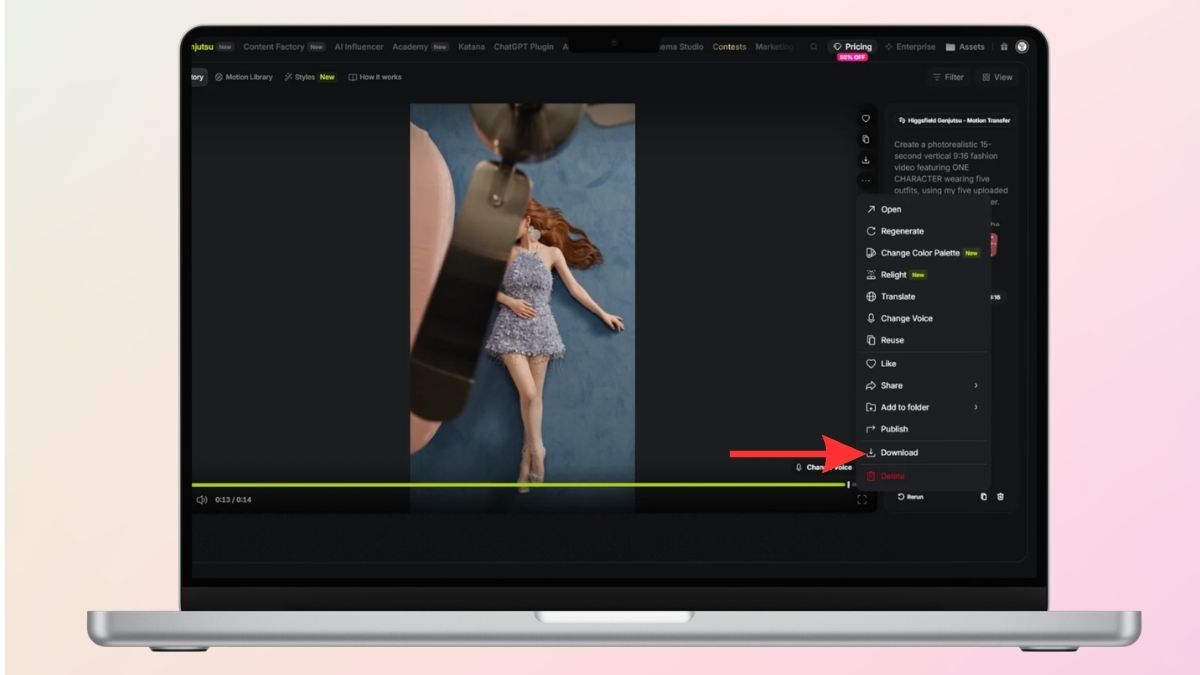Seek along the green video progress bar
1200x675 pixels.
(520, 484)
